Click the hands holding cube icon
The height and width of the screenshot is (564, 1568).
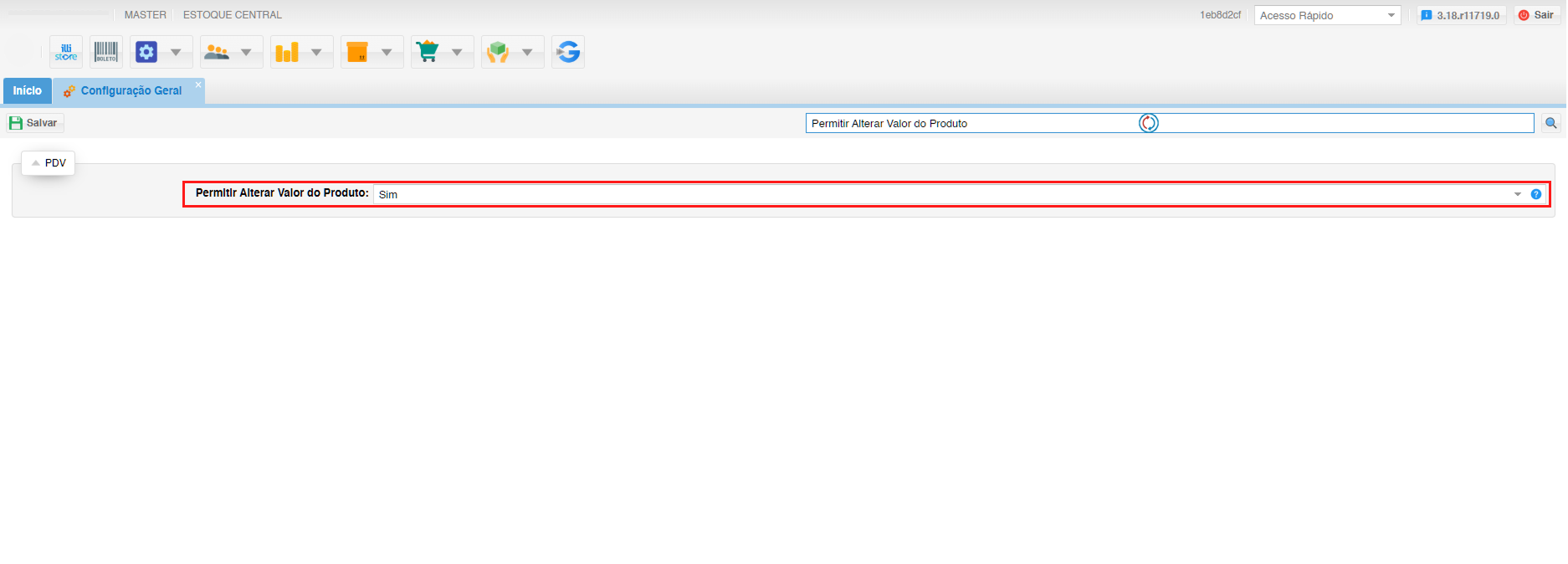(498, 52)
